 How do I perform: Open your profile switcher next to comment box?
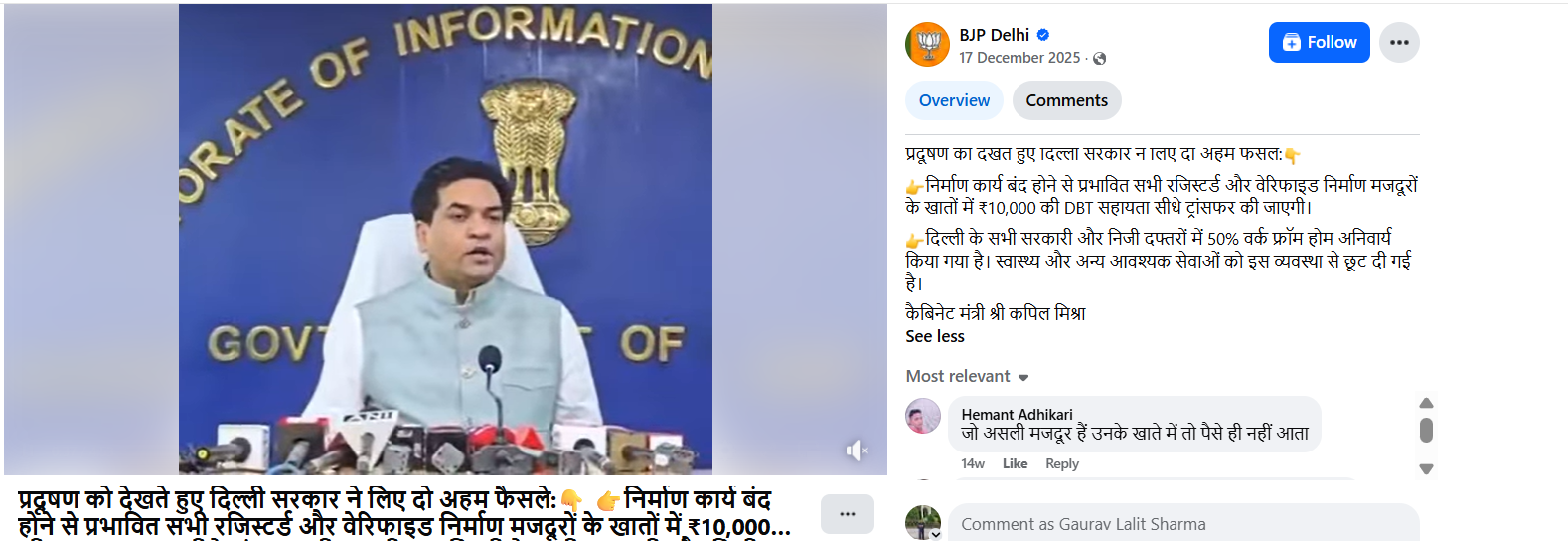[923, 523]
